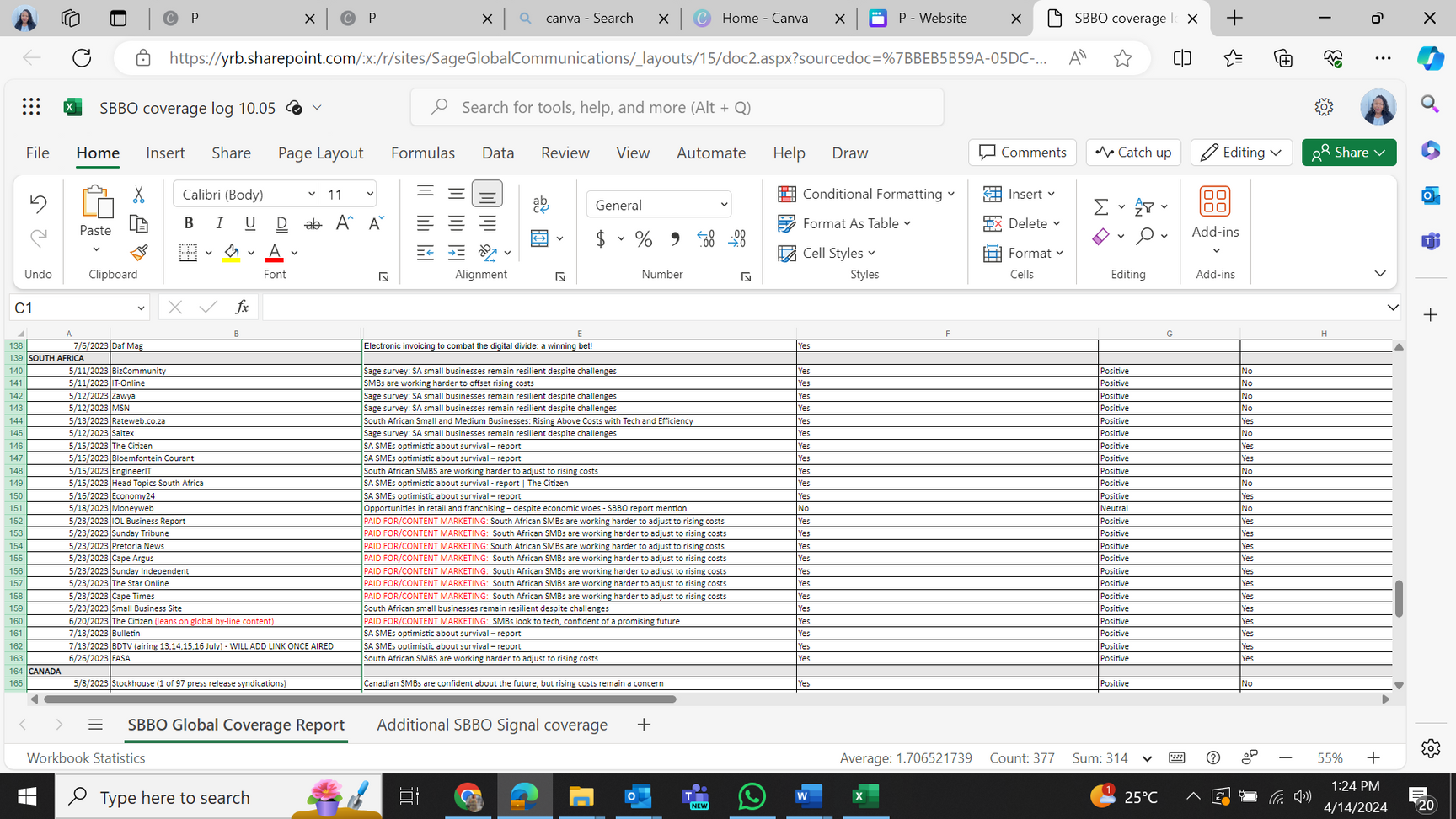Click the Merge cells icon
The image size is (1456, 819).
(x=540, y=238)
